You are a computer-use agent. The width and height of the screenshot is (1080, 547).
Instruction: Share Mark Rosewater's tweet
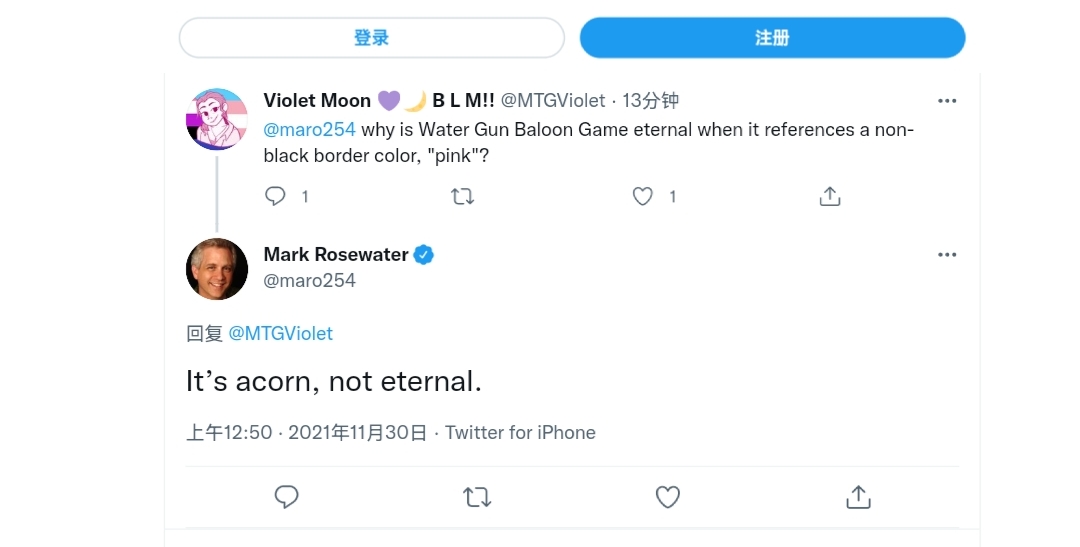857,496
